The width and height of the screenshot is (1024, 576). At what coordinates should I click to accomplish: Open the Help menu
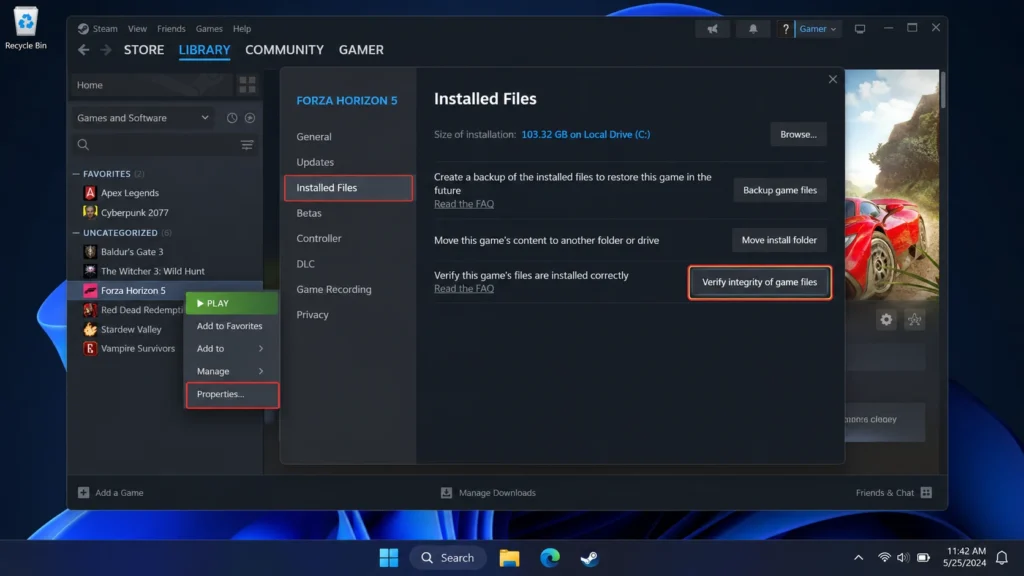tap(242, 29)
